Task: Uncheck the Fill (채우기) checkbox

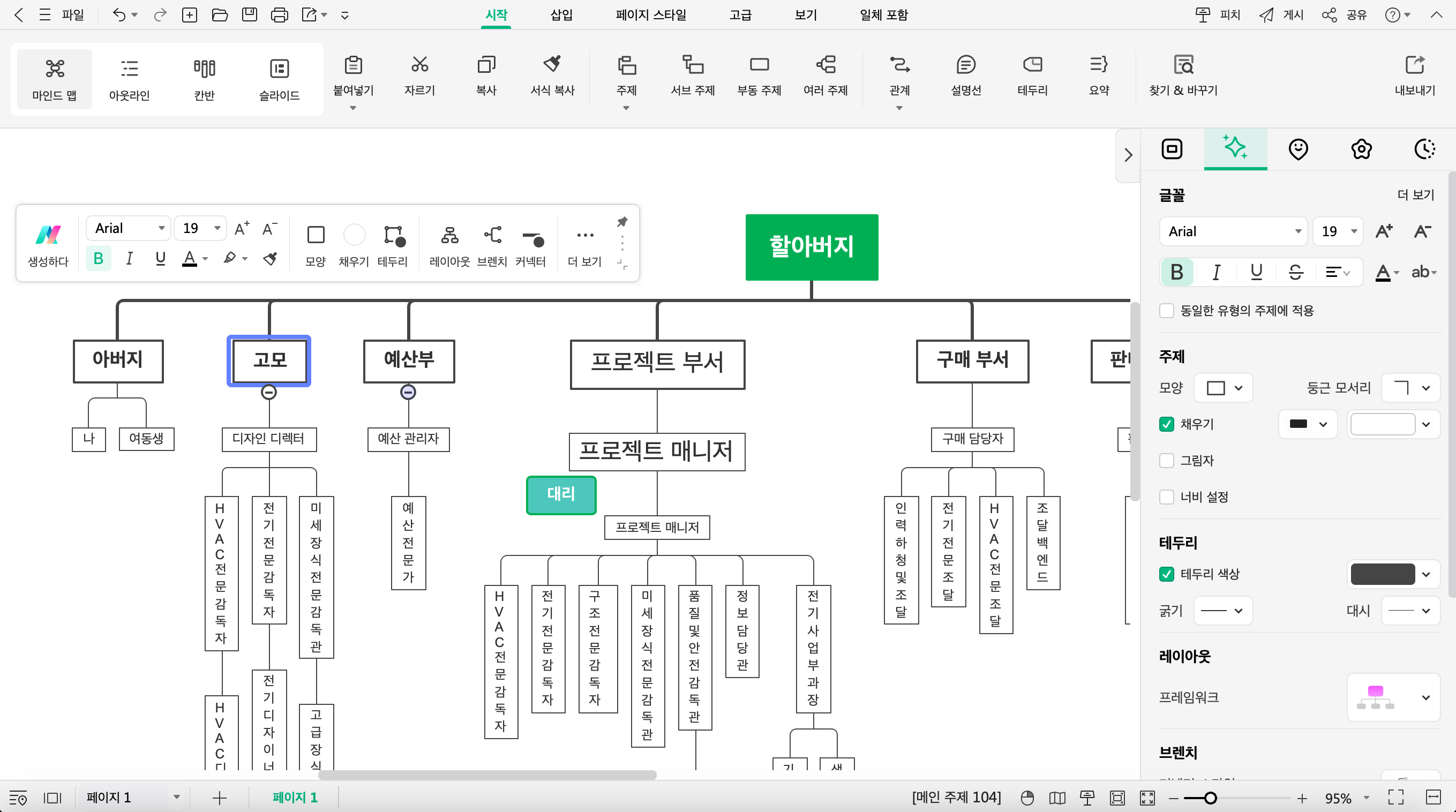Action: [1167, 424]
